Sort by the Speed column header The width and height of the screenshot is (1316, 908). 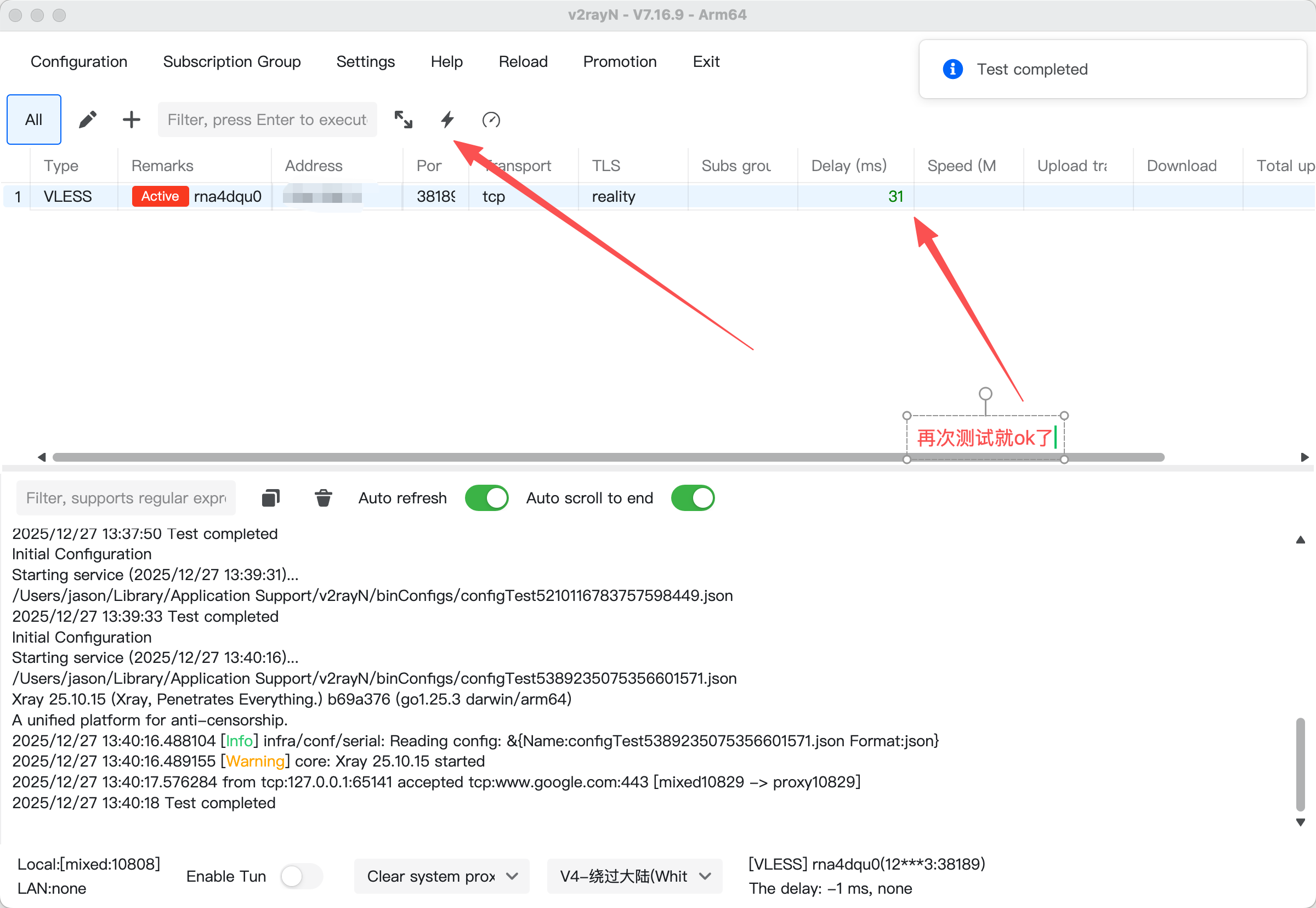(968, 166)
